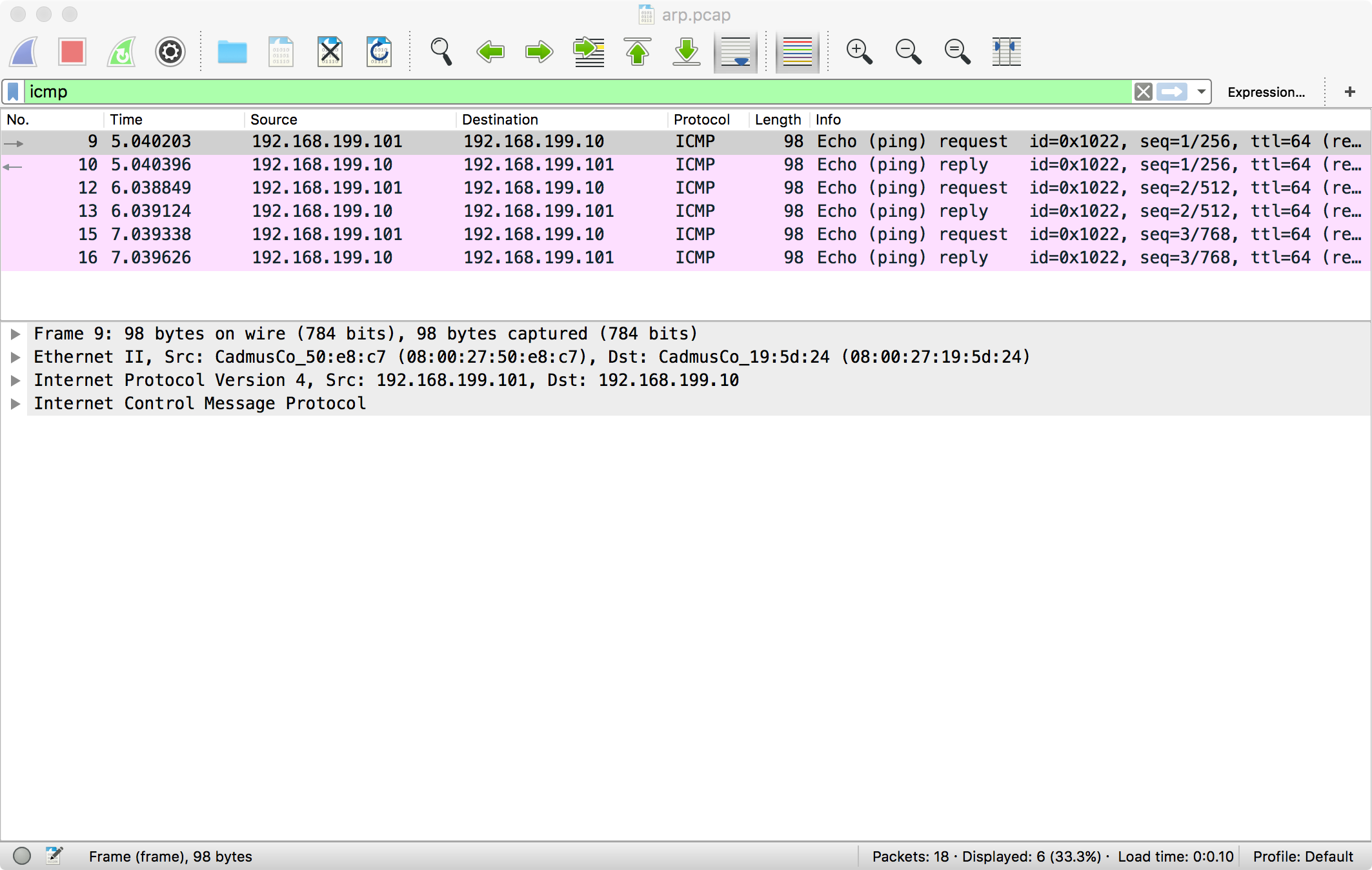The height and width of the screenshot is (870, 1372).
Task: Open the Expression… filter builder
Action: (x=1266, y=92)
